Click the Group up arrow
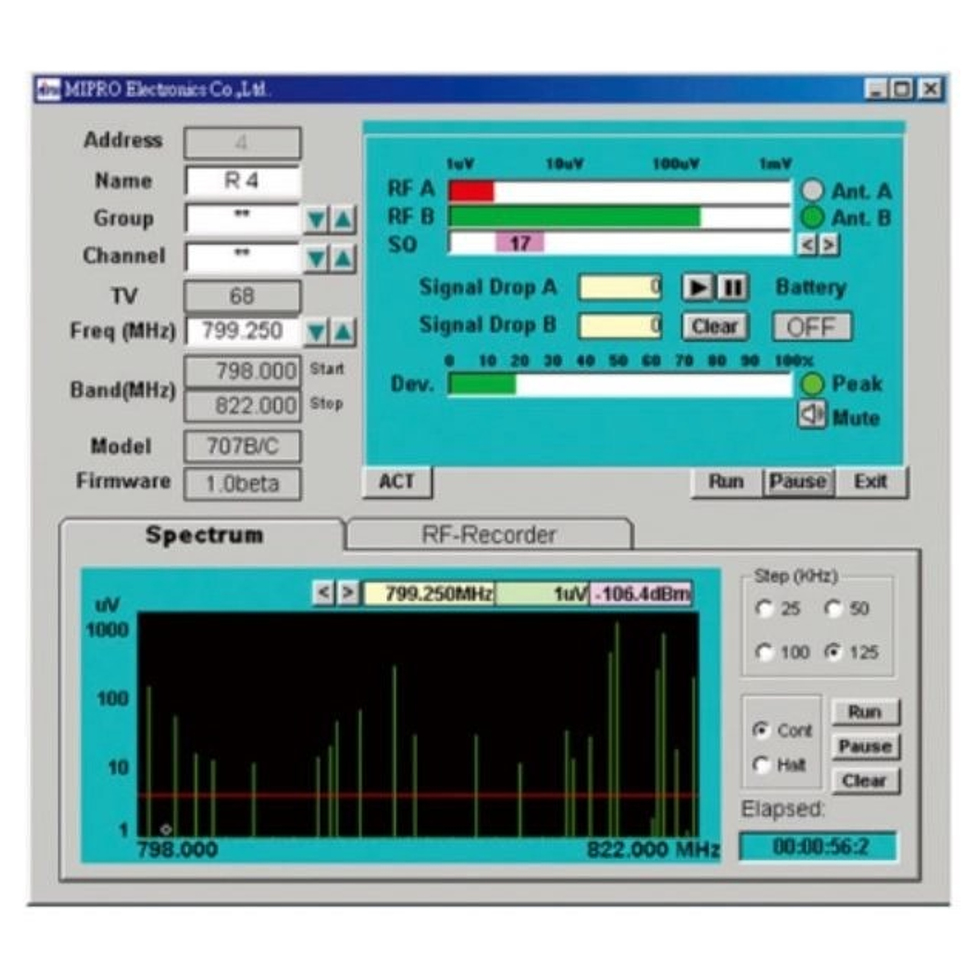The height and width of the screenshot is (980, 980). click(343, 219)
